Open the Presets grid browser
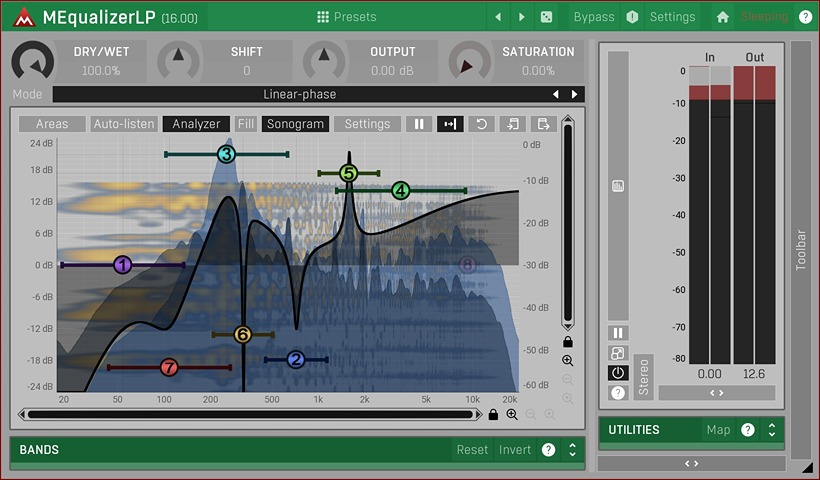 pos(347,17)
